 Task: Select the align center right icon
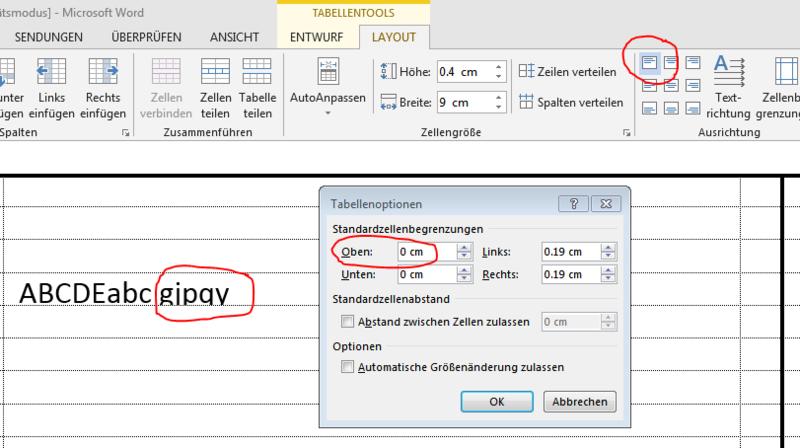tap(693, 86)
